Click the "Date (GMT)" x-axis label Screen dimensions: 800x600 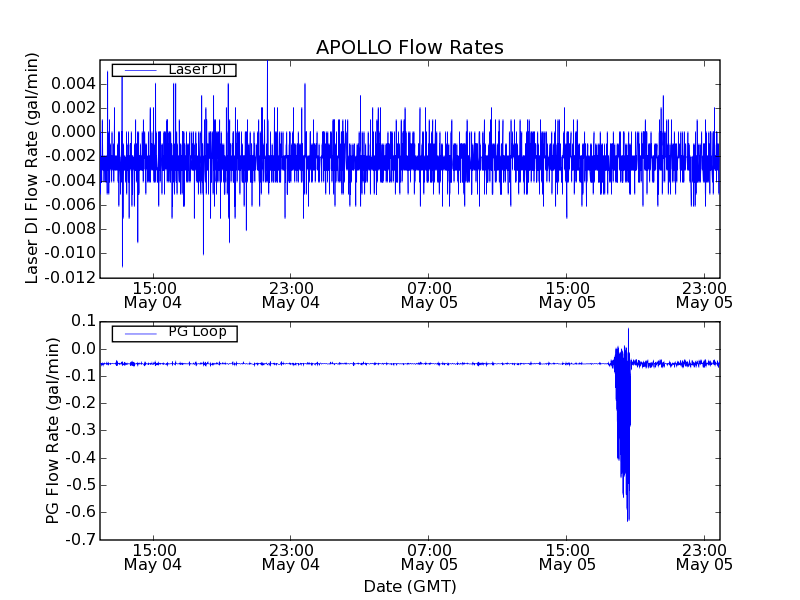tap(409, 586)
